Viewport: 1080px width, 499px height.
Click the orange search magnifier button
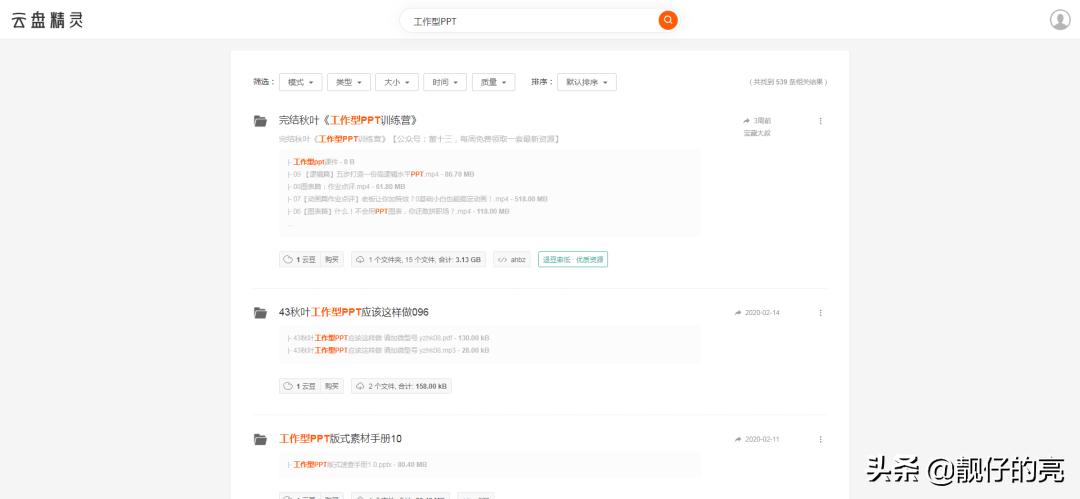(x=667, y=20)
